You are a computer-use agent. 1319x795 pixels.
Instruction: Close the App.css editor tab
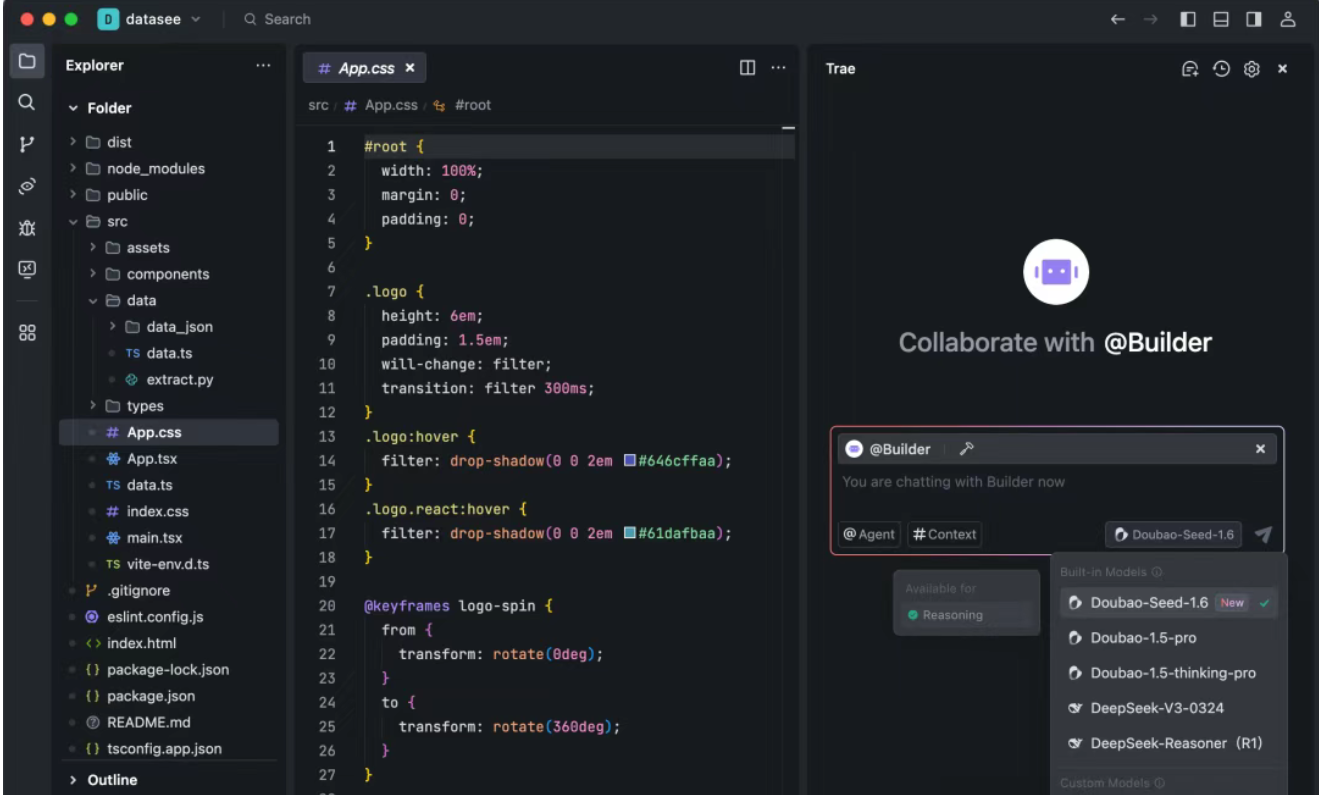tap(410, 68)
